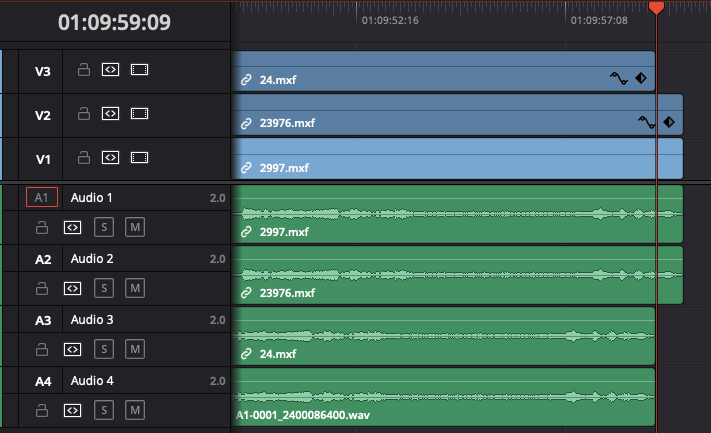
Task: Select the 23976.mxf clip on V2
Action: (x=457, y=115)
